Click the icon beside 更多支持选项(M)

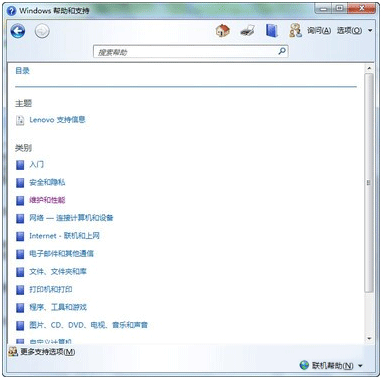[13, 352]
